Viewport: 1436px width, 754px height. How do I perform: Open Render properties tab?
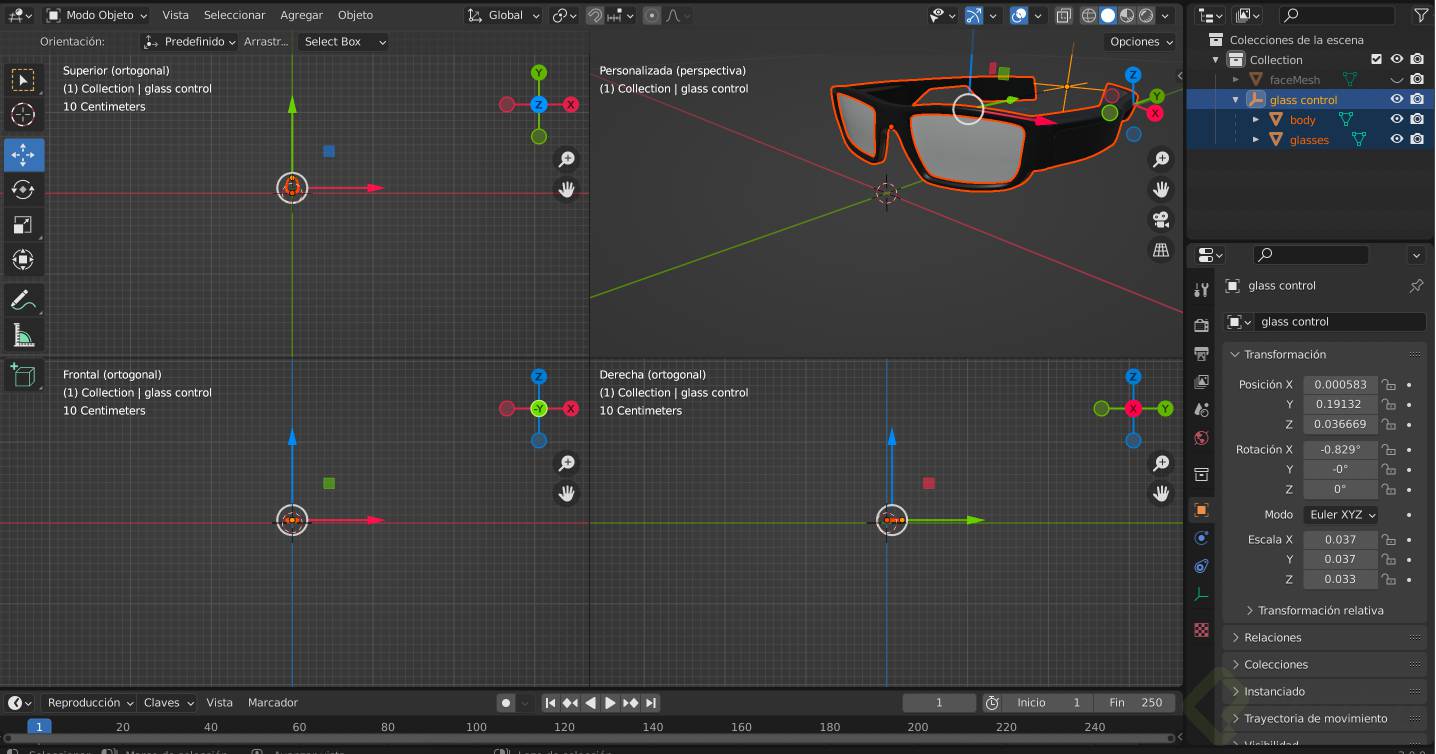tap(1202, 325)
